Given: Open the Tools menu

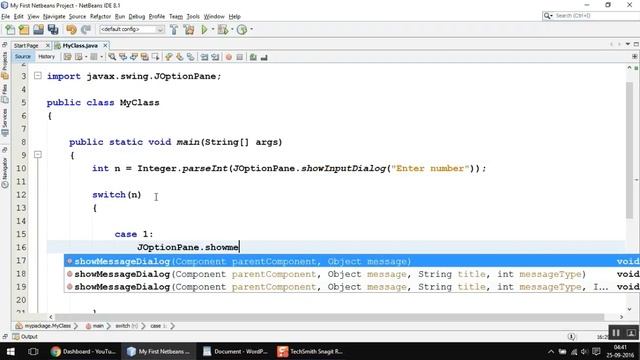Looking at the screenshot, I should 193,16.
